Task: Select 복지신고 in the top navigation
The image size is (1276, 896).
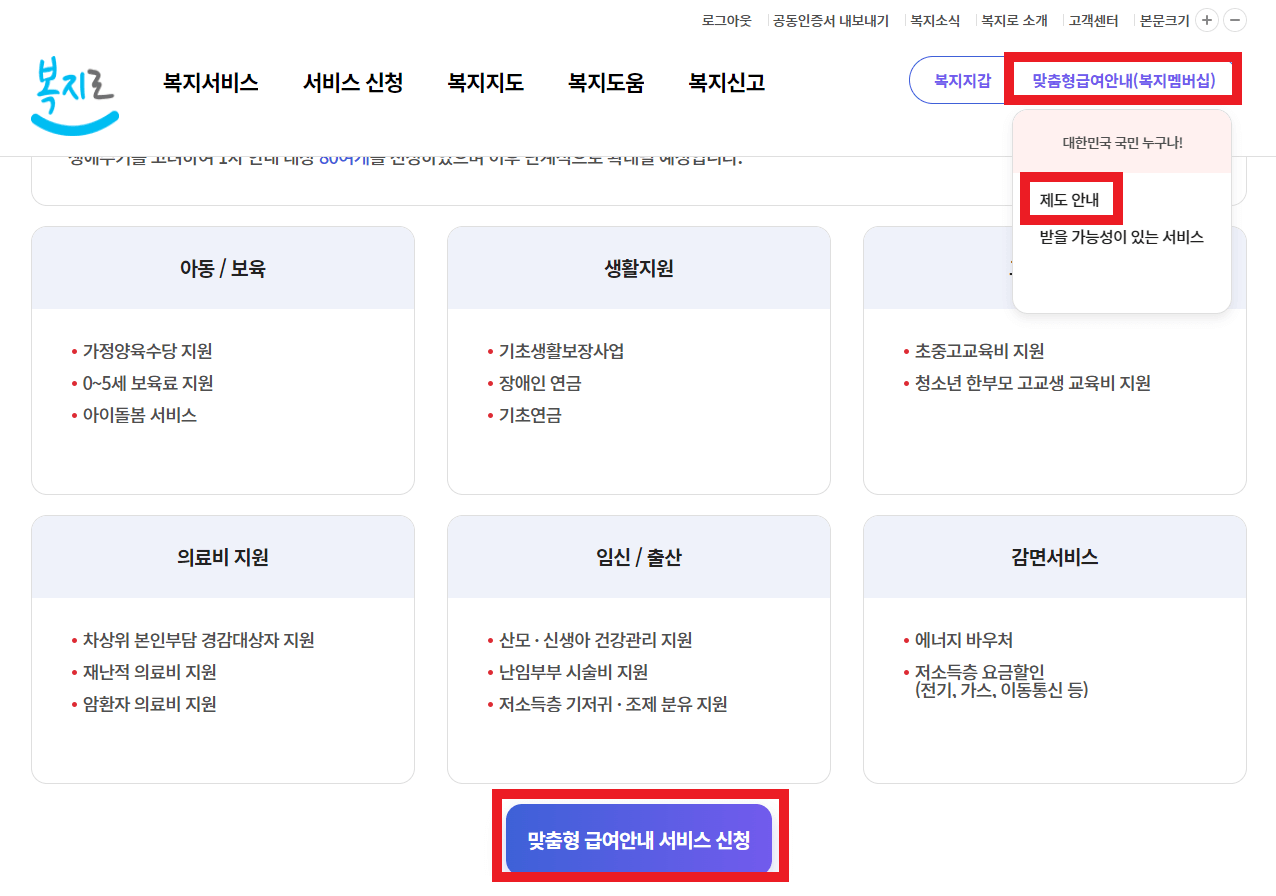Action: point(725,83)
